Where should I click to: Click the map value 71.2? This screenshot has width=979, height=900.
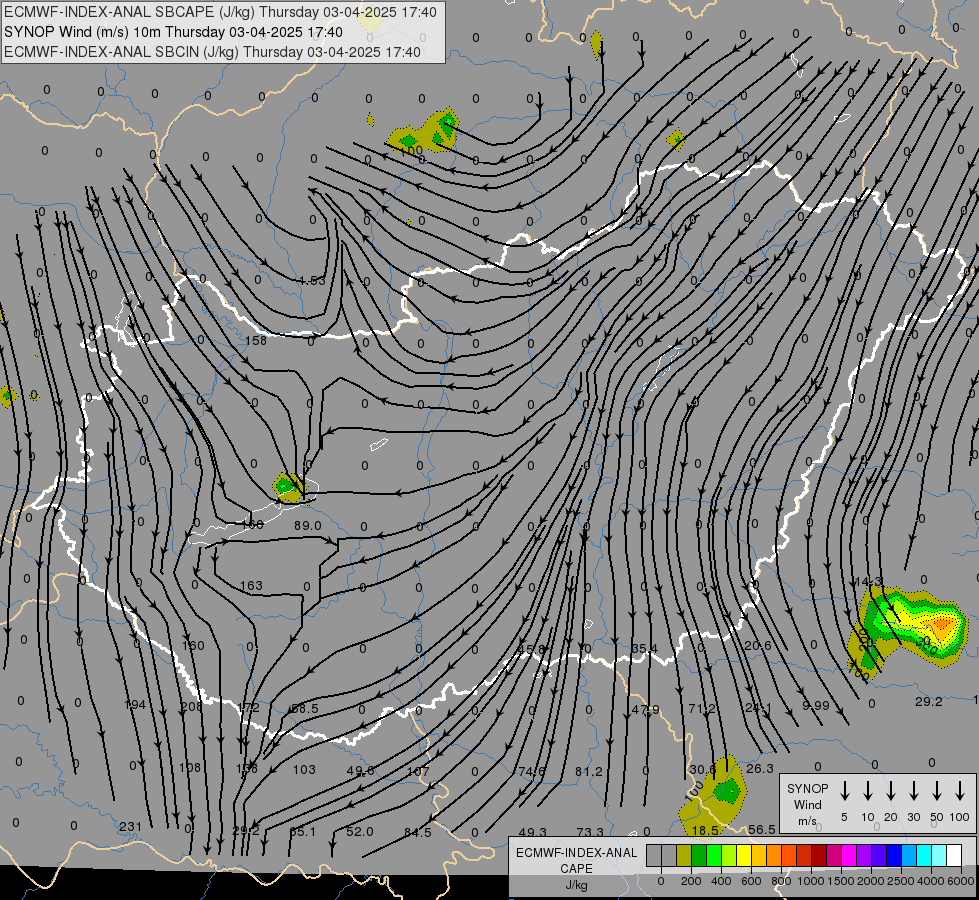click(x=702, y=708)
